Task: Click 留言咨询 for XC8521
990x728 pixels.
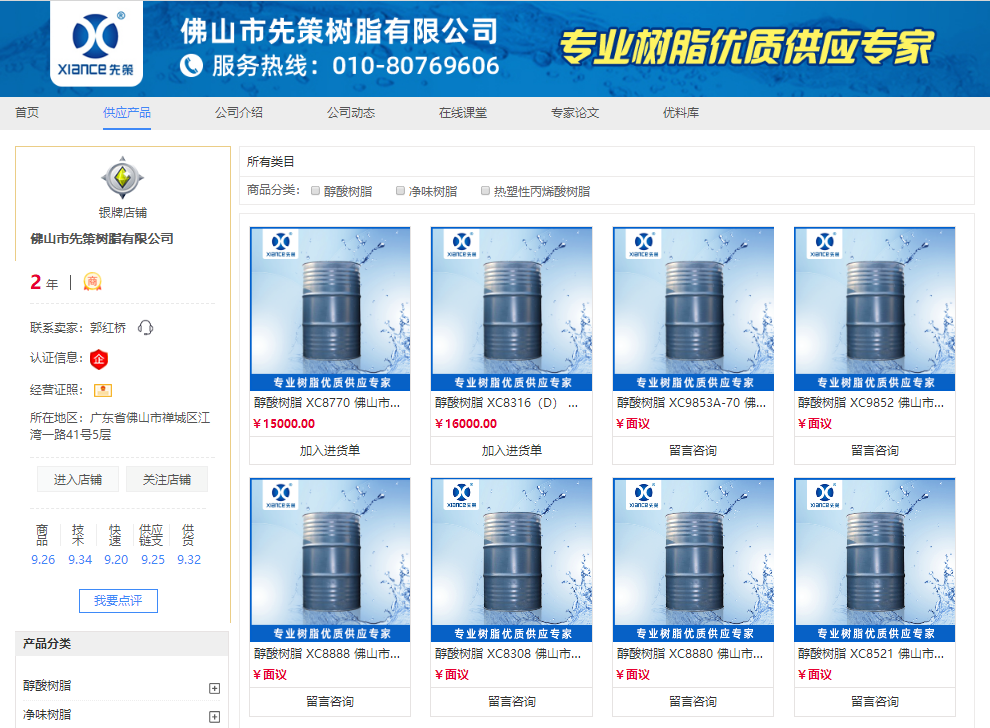Action: (874, 701)
